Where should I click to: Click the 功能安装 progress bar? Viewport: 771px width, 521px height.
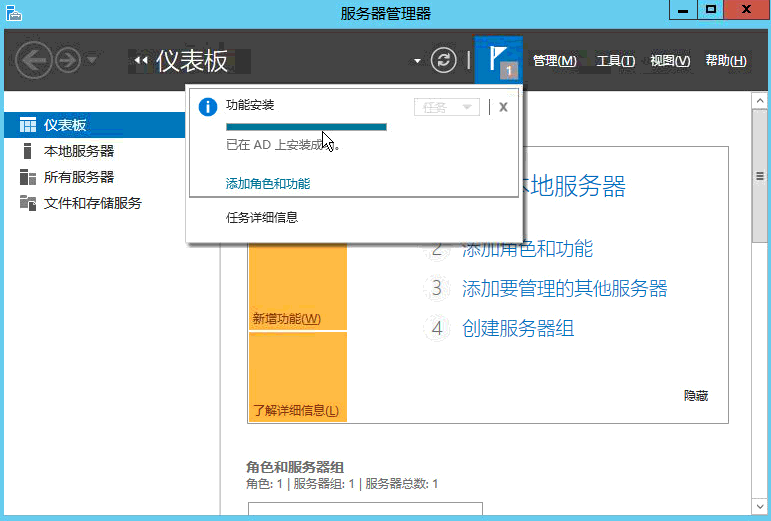306,127
